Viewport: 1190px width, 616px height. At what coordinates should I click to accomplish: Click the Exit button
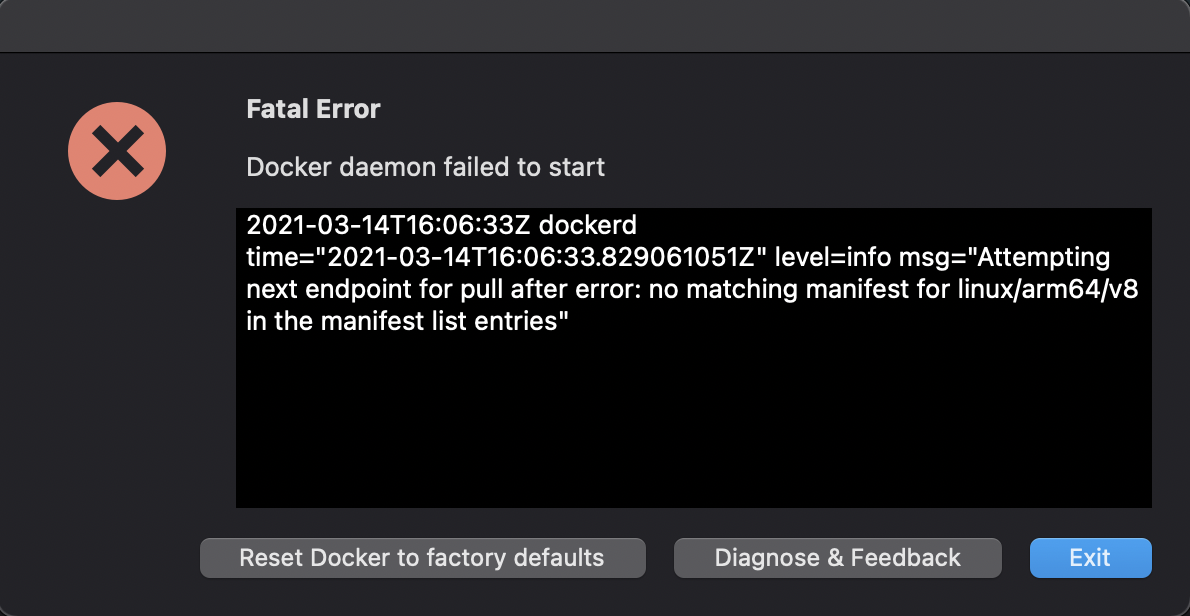pos(1090,558)
